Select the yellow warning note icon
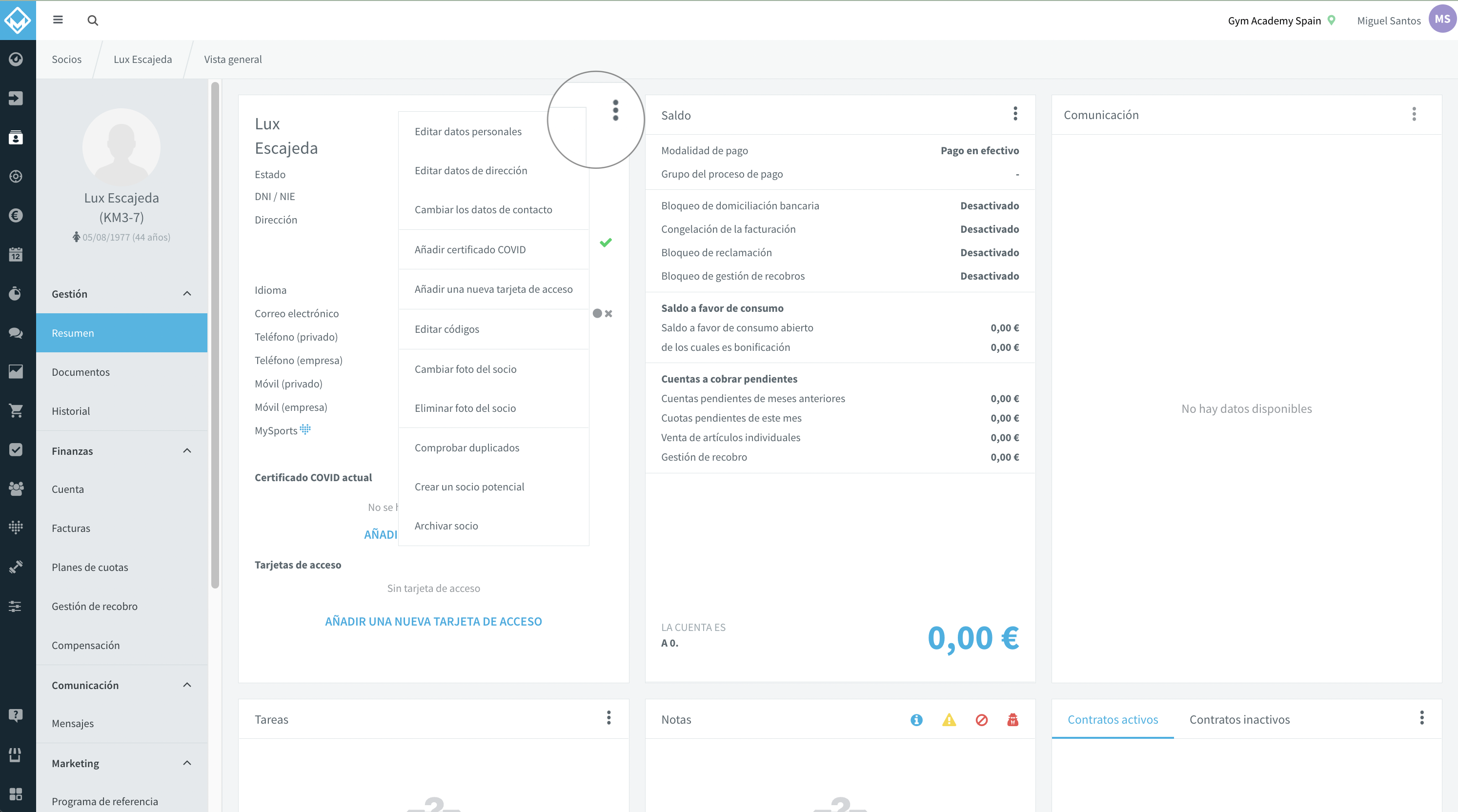Viewport: 1458px width, 812px height. 949,720
